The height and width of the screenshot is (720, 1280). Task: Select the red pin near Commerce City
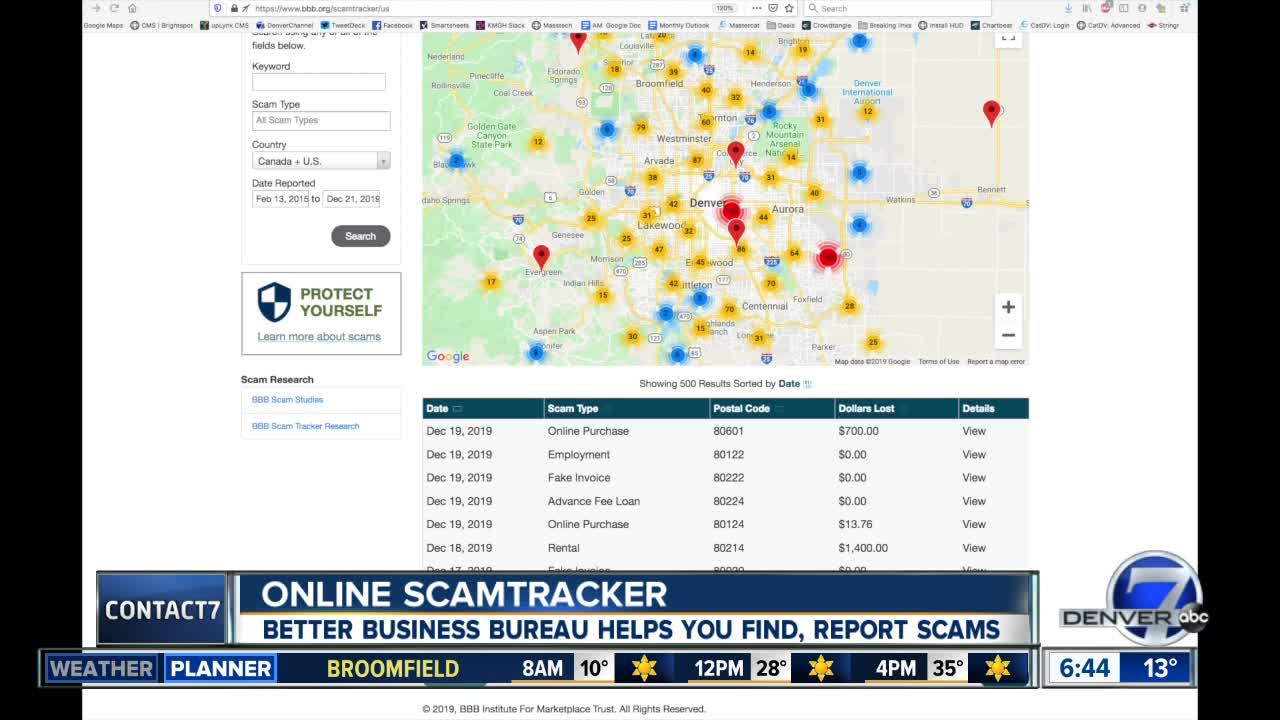tap(736, 153)
